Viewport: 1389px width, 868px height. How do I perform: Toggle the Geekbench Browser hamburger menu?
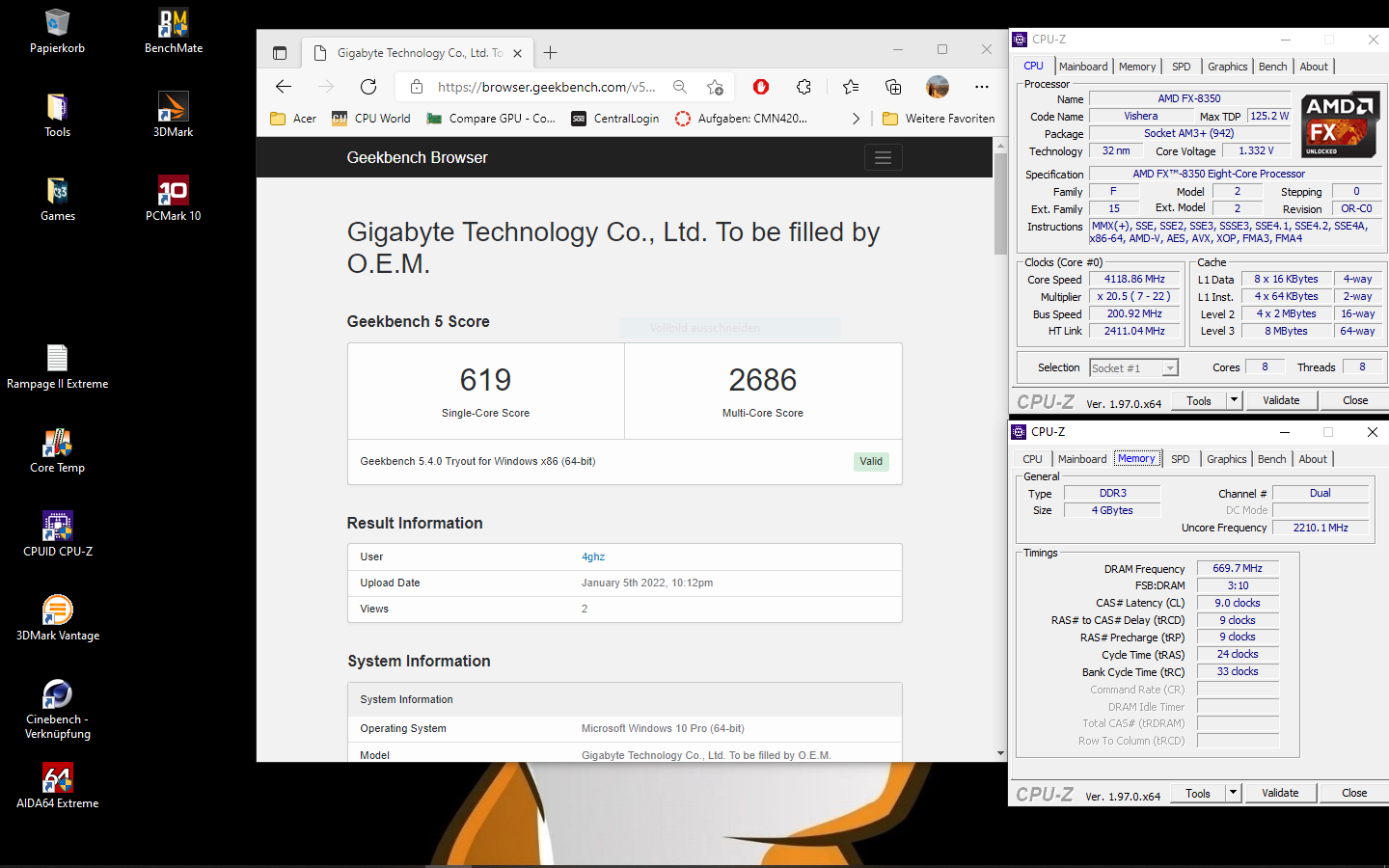pos(883,158)
